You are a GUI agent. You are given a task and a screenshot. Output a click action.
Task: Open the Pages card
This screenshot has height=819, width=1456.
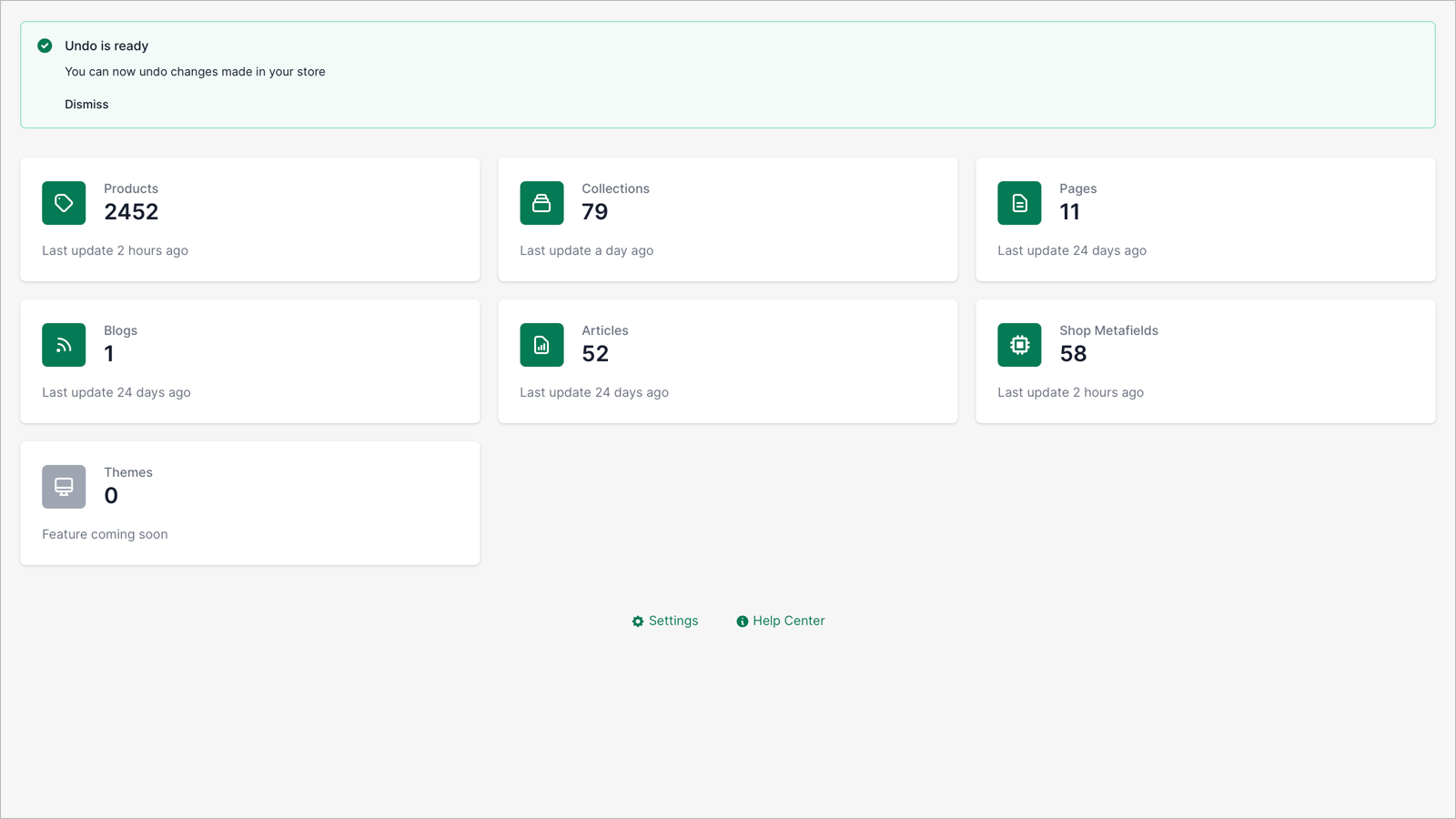(1205, 219)
